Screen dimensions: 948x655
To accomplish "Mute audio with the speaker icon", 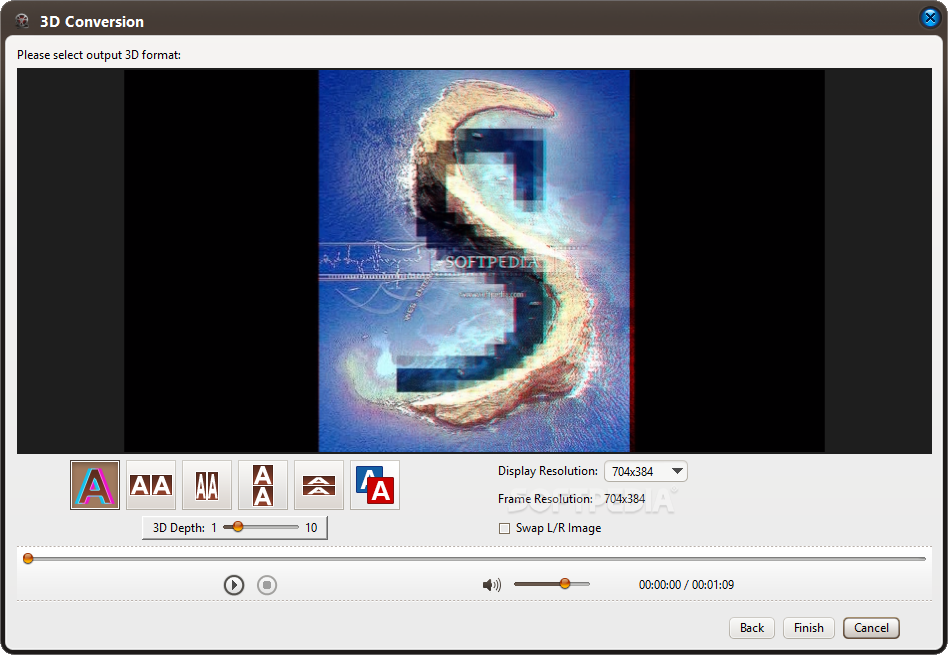I will coord(492,585).
